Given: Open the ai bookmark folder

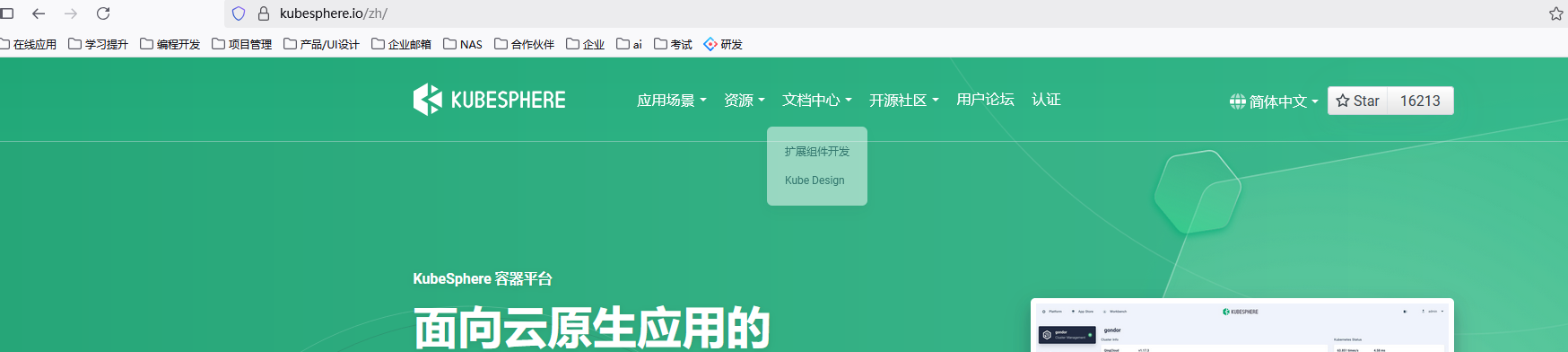Looking at the screenshot, I should pyautogui.click(x=630, y=44).
